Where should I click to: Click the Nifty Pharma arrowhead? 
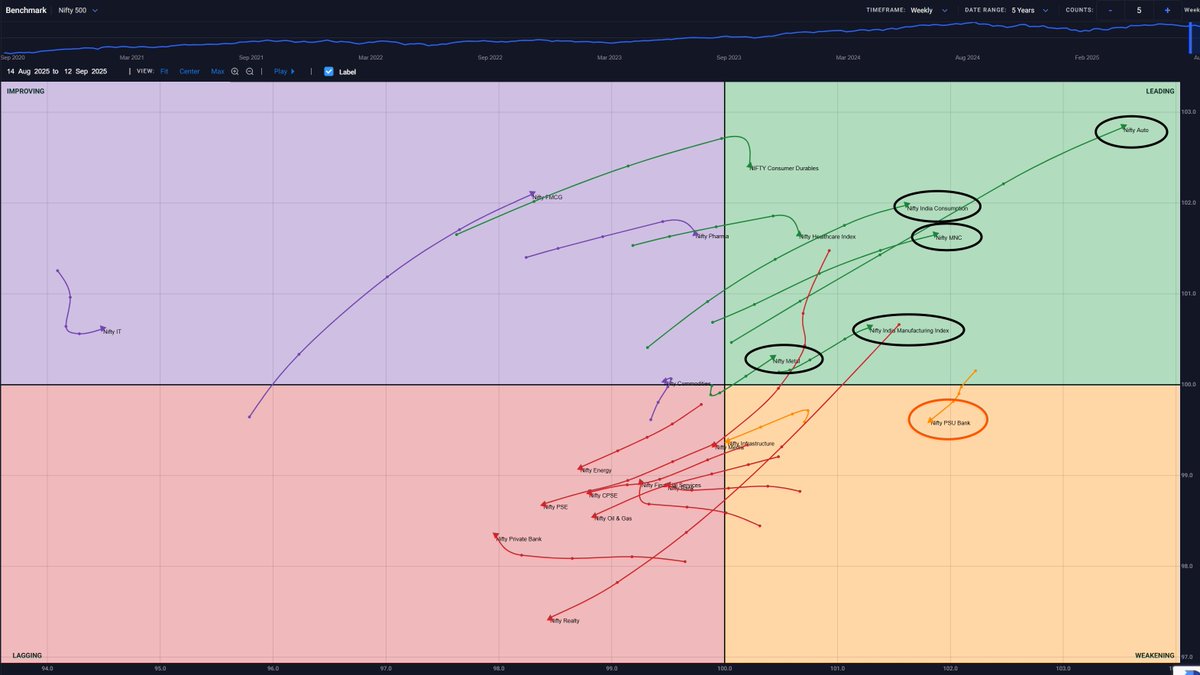pyautogui.click(x=695, y=234)
